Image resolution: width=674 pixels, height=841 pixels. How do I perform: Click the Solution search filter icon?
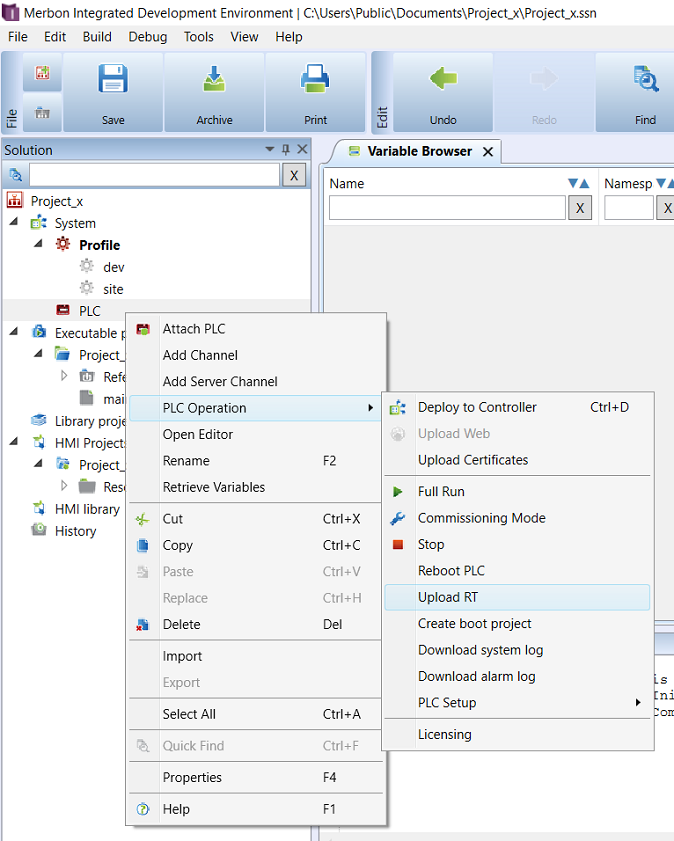(16, 175)
